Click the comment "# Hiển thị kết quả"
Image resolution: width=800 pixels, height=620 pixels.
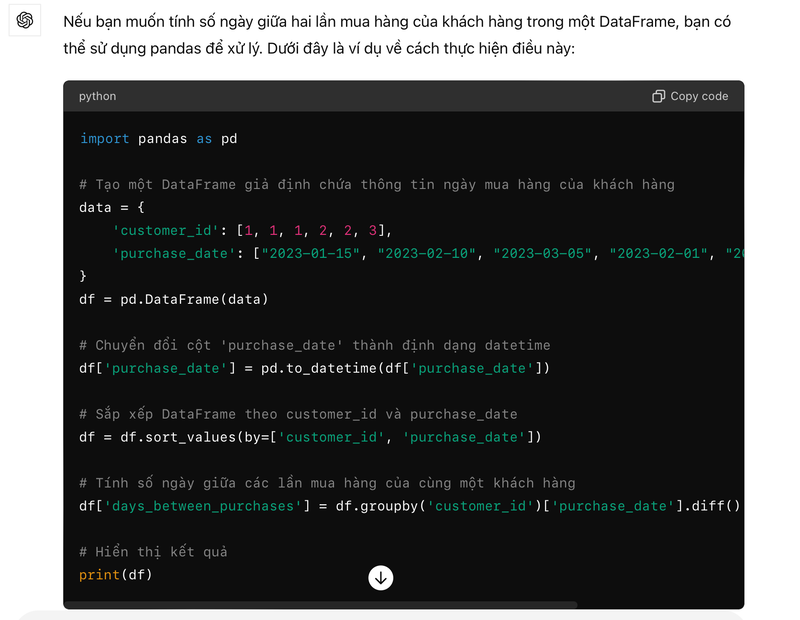tap(153, 552)
